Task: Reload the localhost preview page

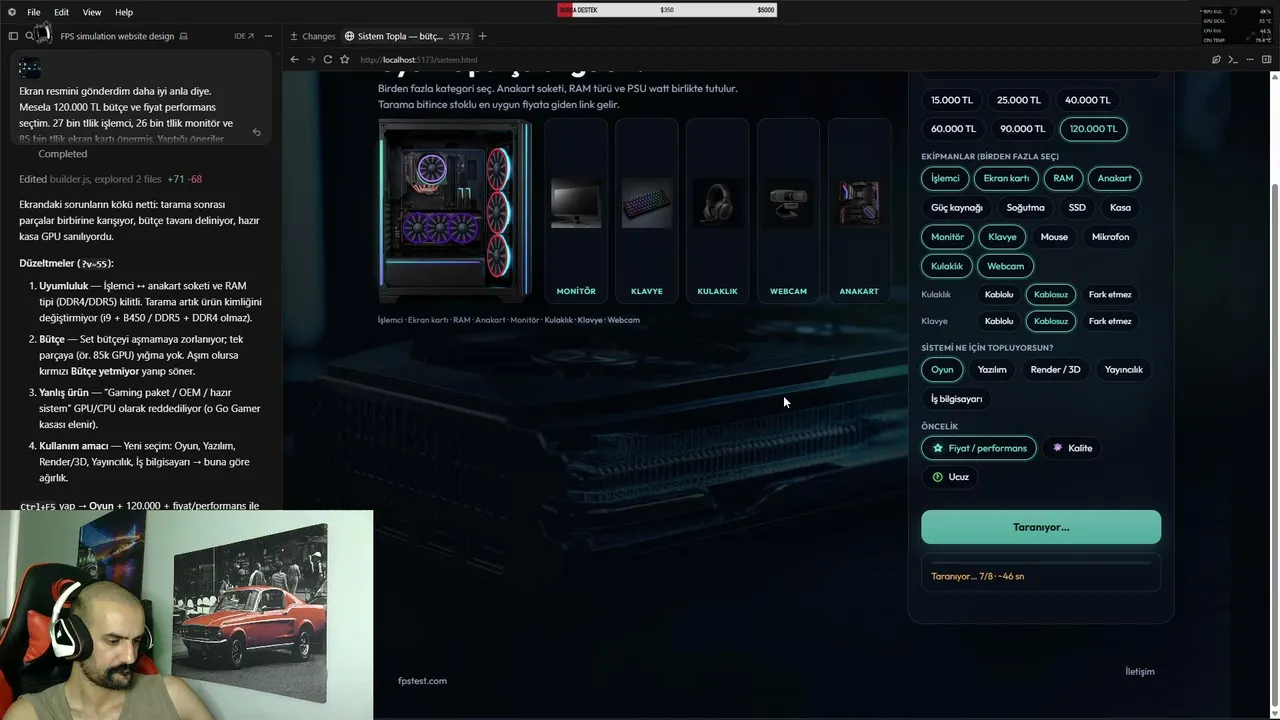Action: tap(328, 59)
